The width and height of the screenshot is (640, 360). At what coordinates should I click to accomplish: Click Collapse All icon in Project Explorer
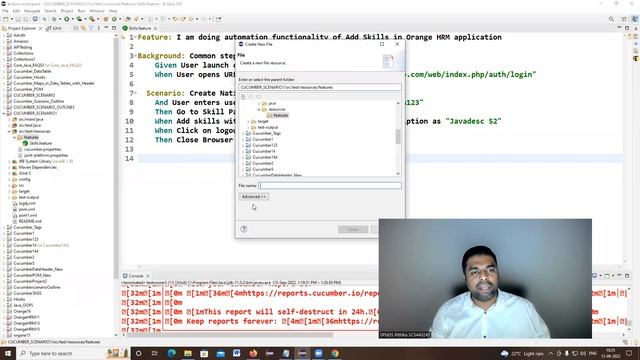[x=76, y=28]
